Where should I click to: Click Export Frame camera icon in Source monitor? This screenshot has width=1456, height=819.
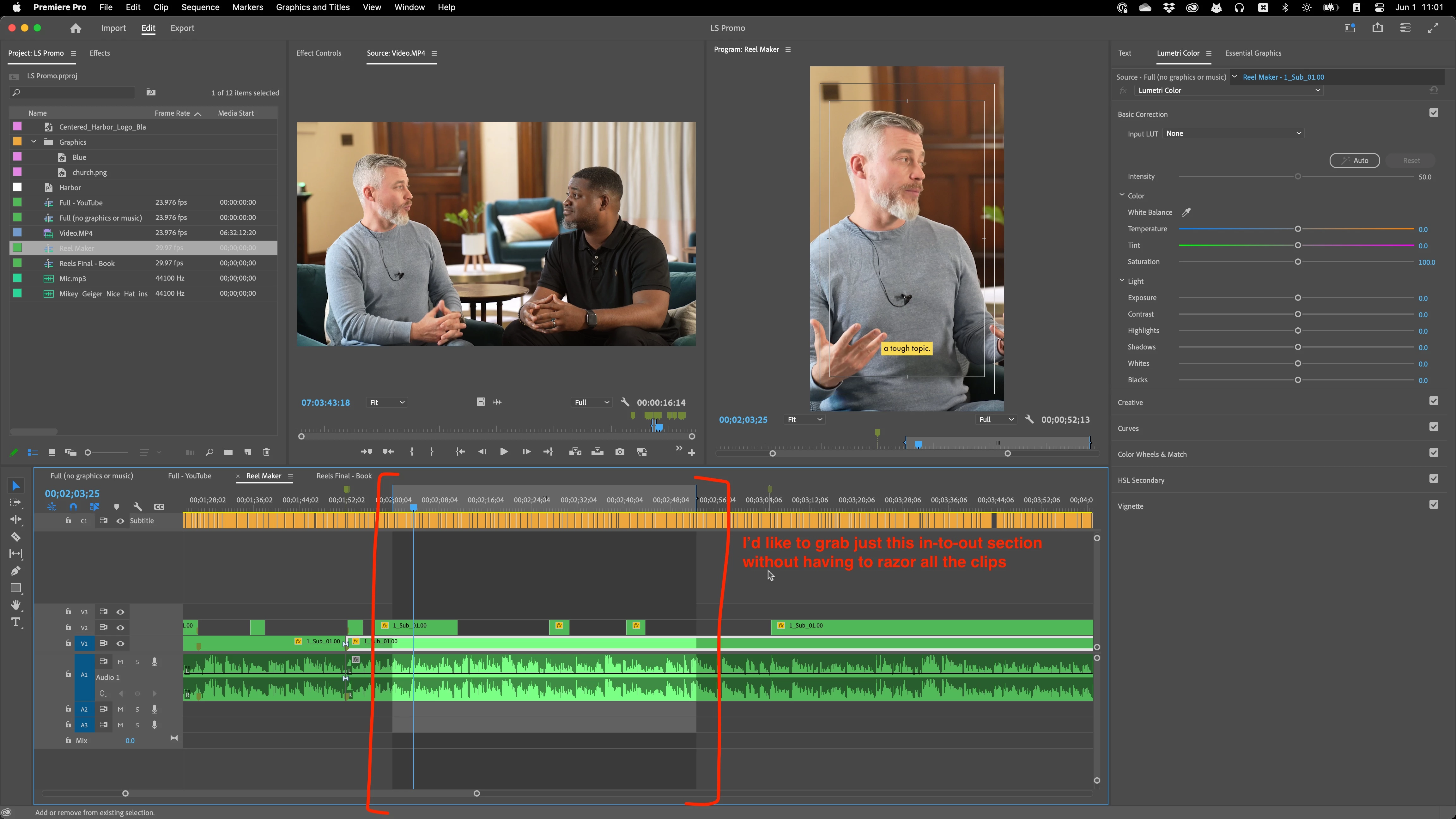point(620,452)
